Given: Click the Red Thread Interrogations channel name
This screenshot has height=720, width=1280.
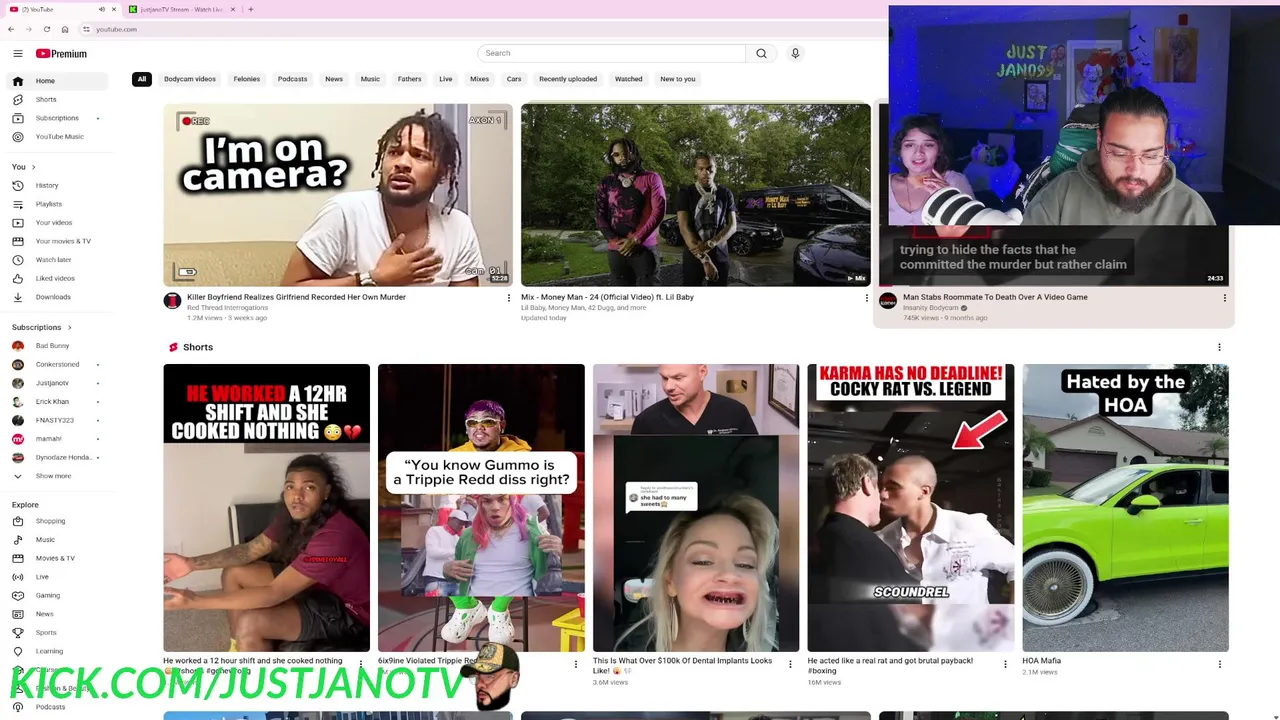Looking at the screenshot, I should [x=227, y=308].
